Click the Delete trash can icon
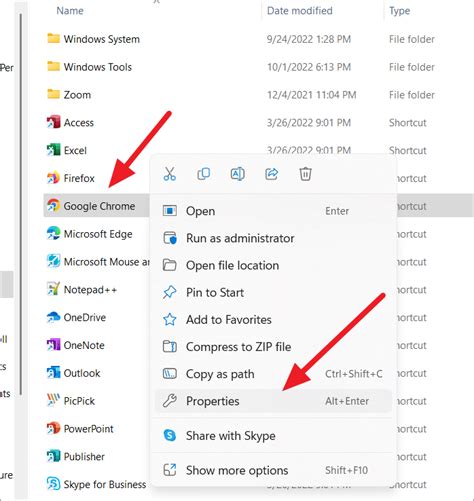474x501 pixels. pos(305,174)
